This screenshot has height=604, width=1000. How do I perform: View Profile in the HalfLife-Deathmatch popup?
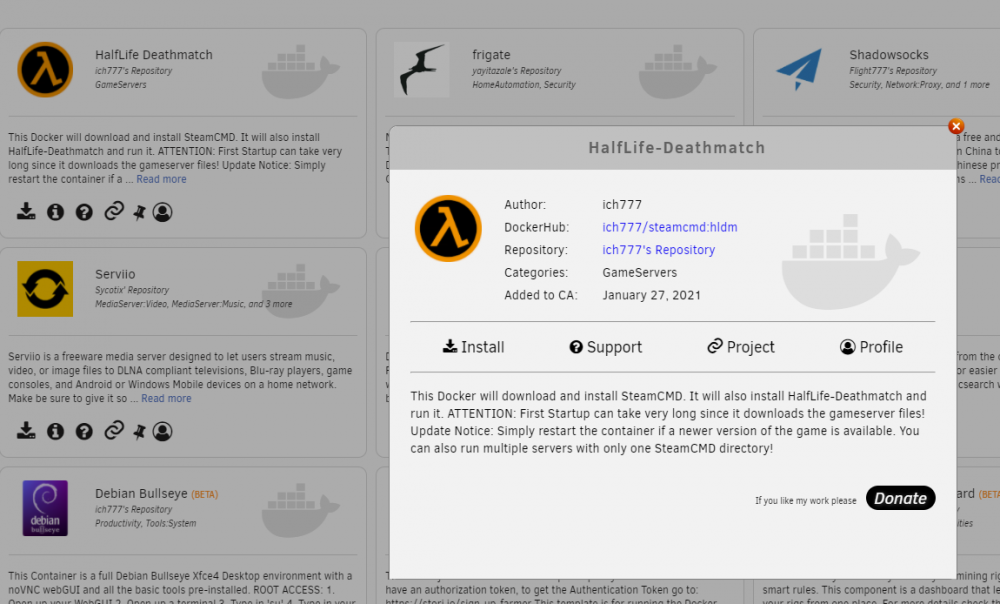click(x=871, y=347)
